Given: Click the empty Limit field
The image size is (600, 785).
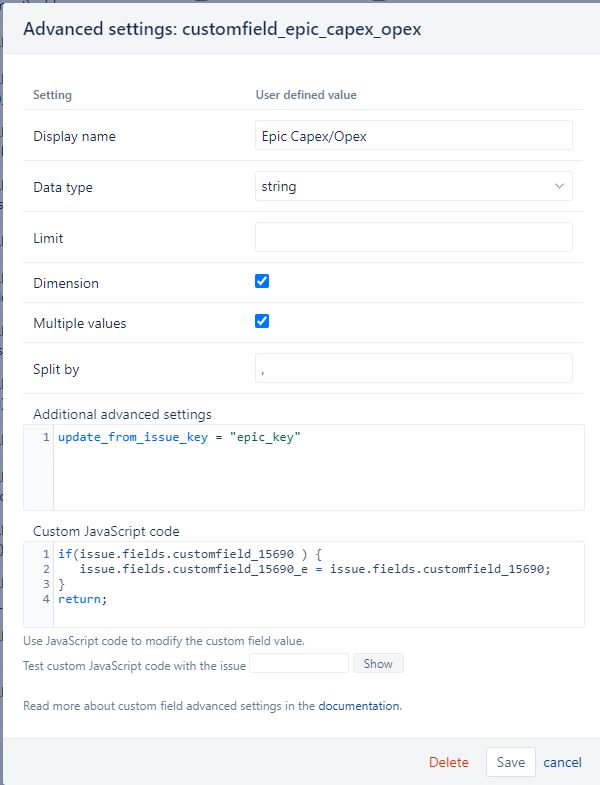Looking at the screenshot, I should point(414,237).
